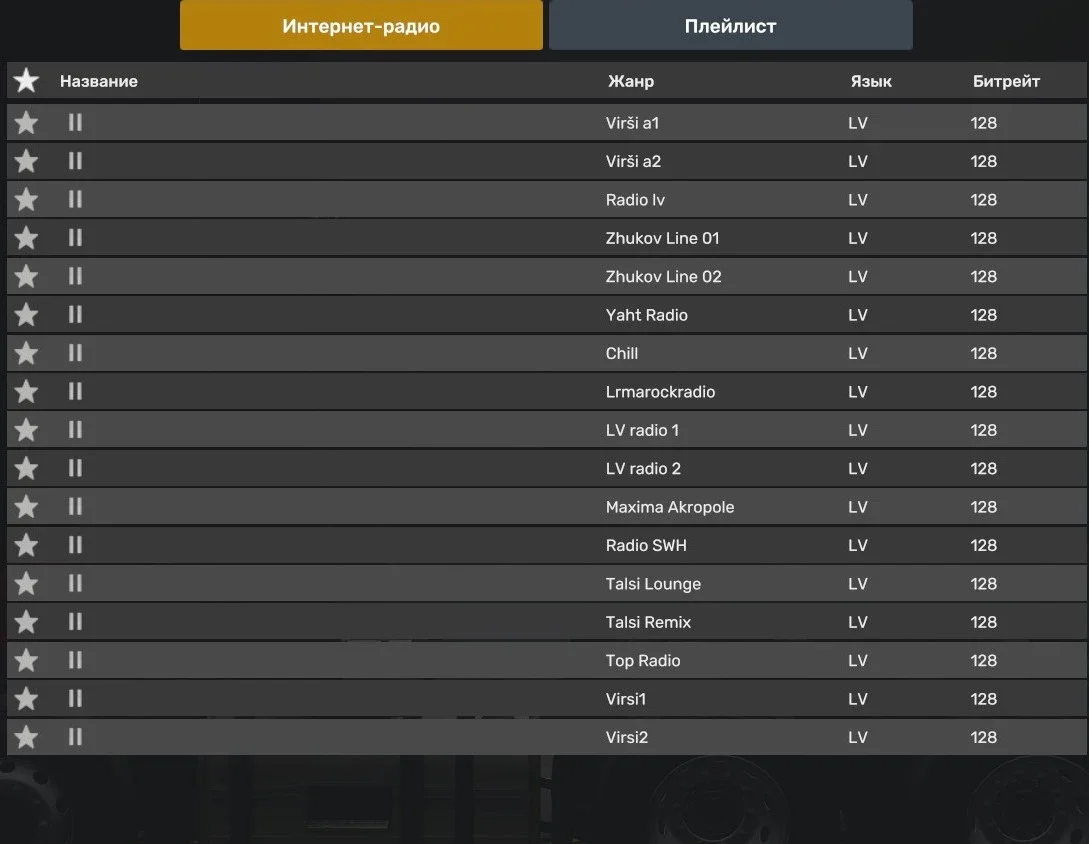Image resolution: width=1089 pixels, height=844 pixels.
Task: Star the Radio lv station
Action: 26,200
